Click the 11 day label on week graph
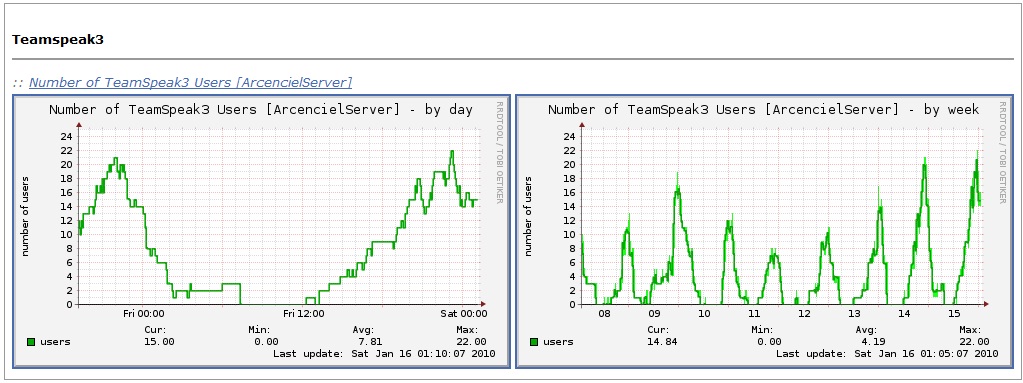Viewport: 1023px width, 383px height. tap(754, 313)
